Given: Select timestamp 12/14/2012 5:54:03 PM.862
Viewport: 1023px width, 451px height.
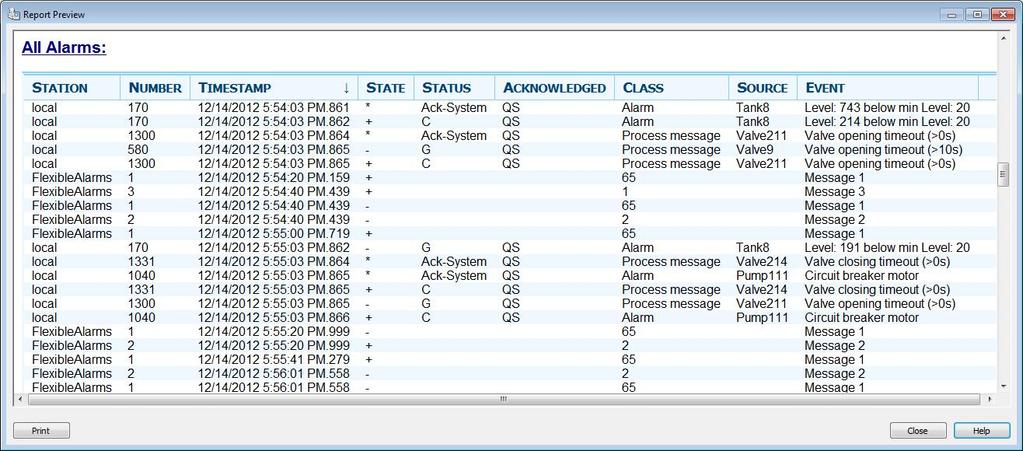Looking at the screenshot, I should click(274, 121).
